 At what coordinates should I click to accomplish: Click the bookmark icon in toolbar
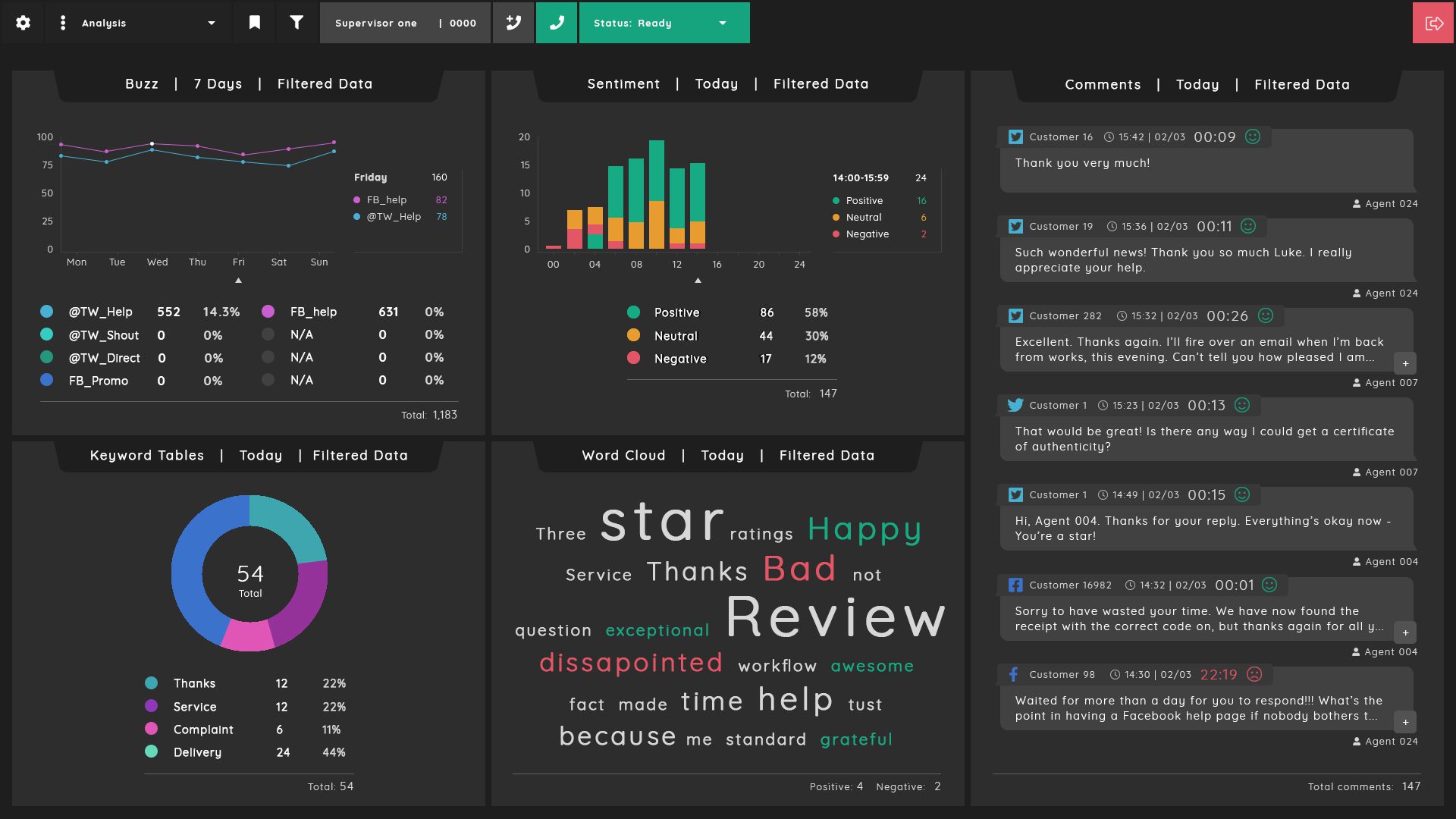point(255,23)
